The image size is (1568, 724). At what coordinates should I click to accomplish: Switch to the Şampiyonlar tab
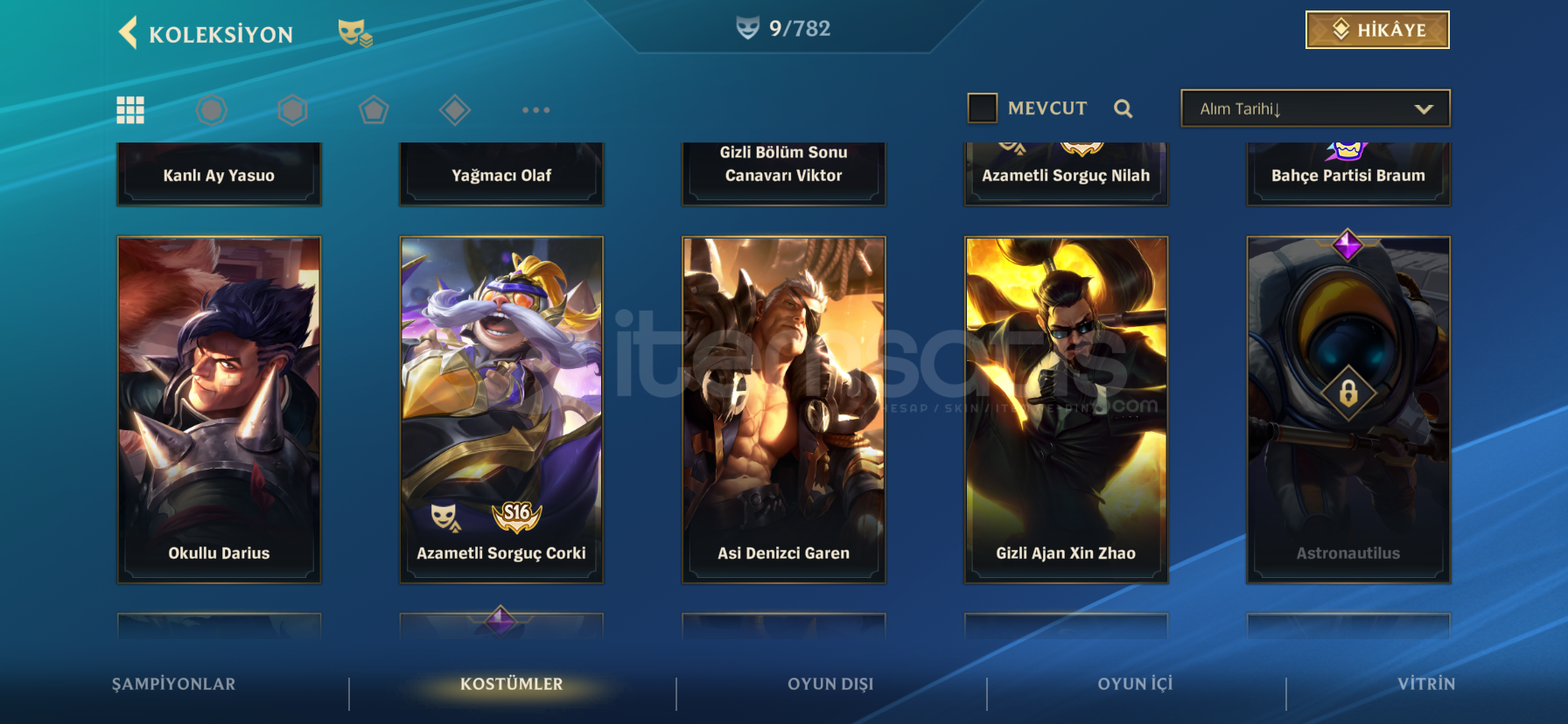click(173, 684)
